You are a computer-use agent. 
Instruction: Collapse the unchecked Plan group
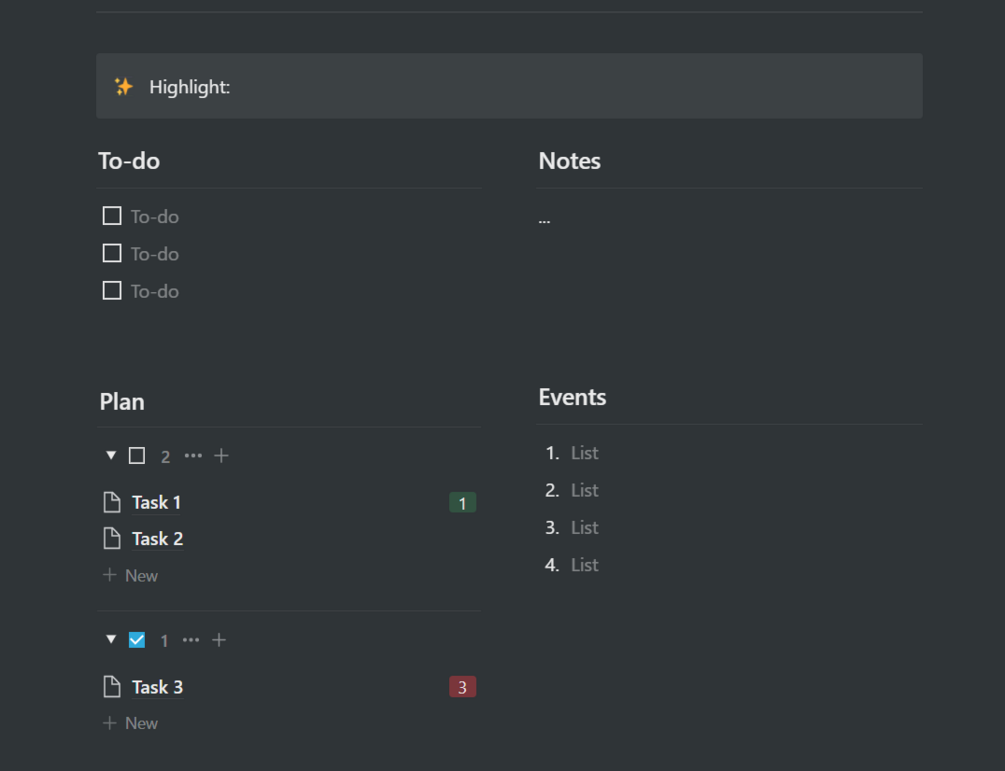(x=111, y=456)
